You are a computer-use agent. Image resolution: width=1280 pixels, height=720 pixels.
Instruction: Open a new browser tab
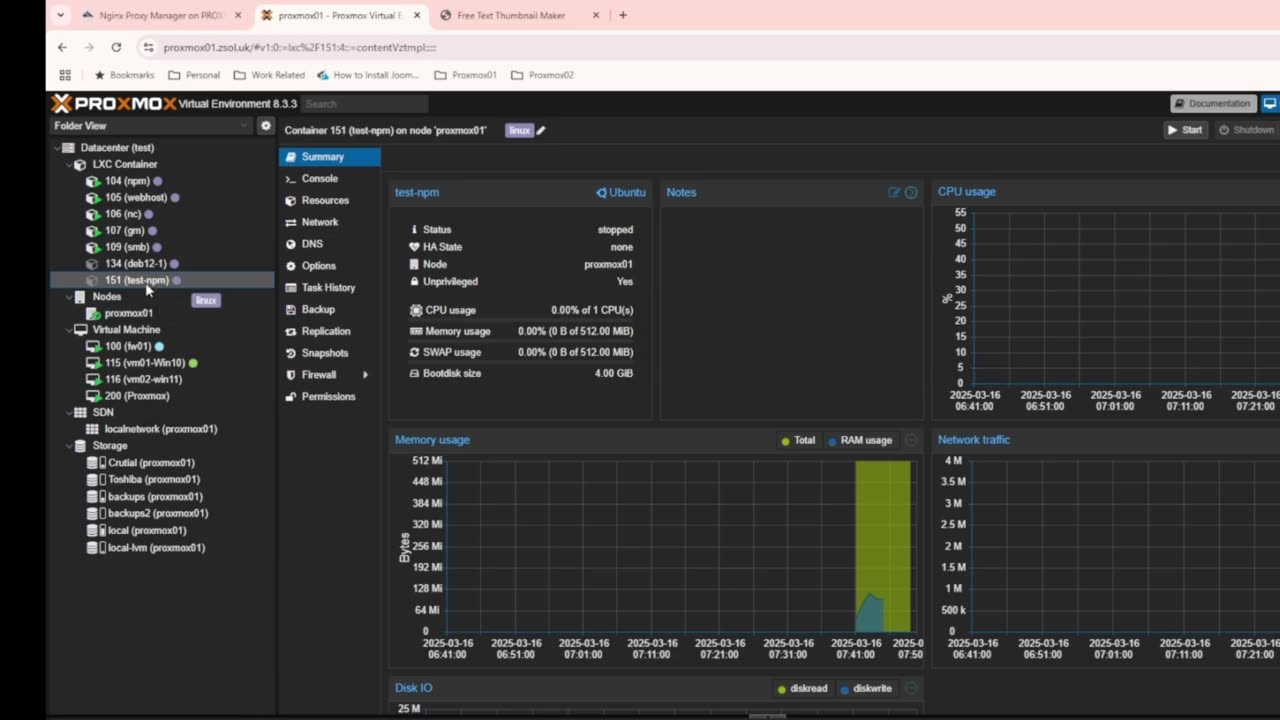[x=623, y=15]
